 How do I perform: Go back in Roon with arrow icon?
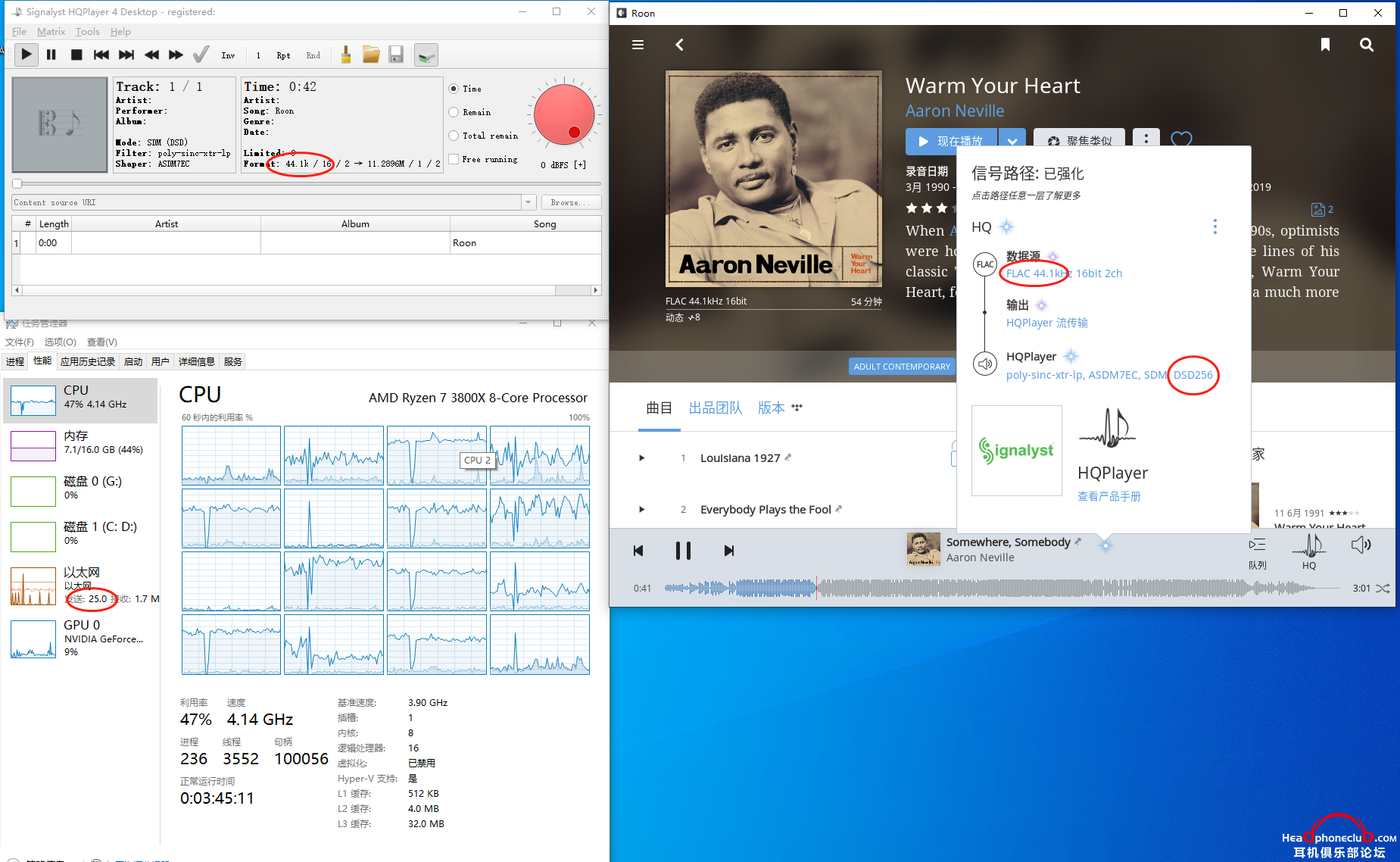(x=679, y=45)
